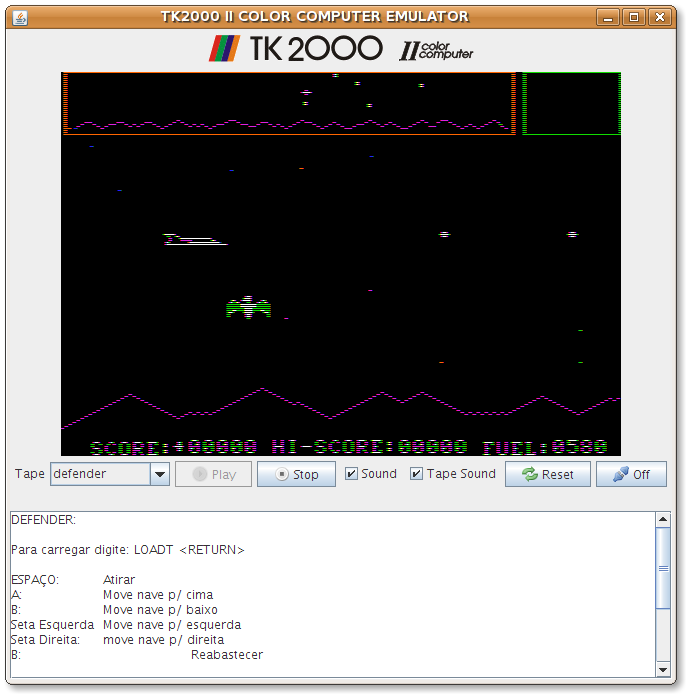Click 'Move nave p/ baixo' text

(x=160, y=610)
